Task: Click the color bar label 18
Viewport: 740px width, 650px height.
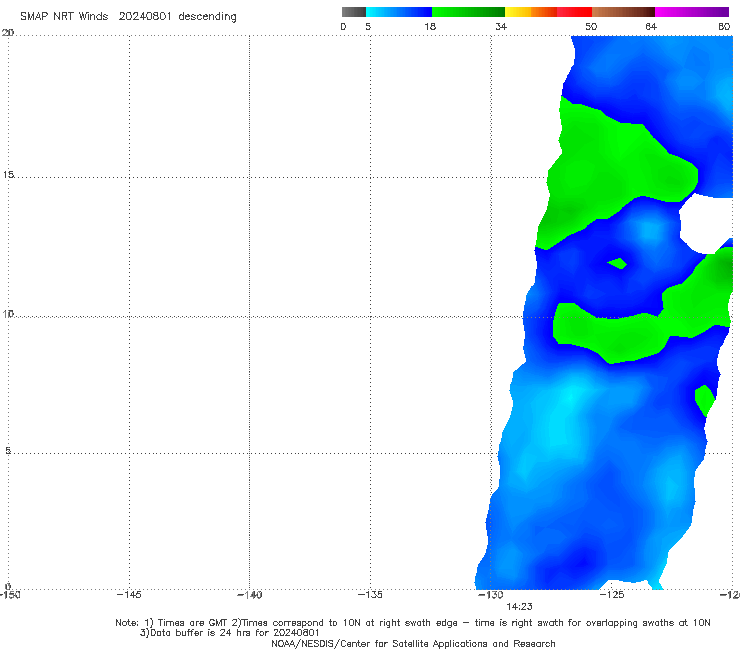Action: [429, 27]
